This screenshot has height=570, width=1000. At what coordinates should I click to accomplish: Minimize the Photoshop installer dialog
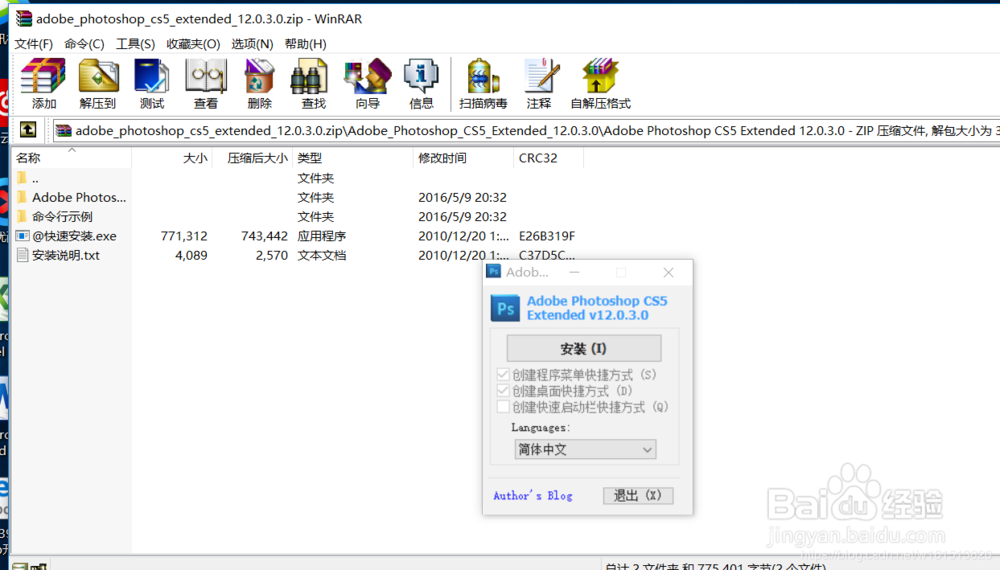pos(574,272)
